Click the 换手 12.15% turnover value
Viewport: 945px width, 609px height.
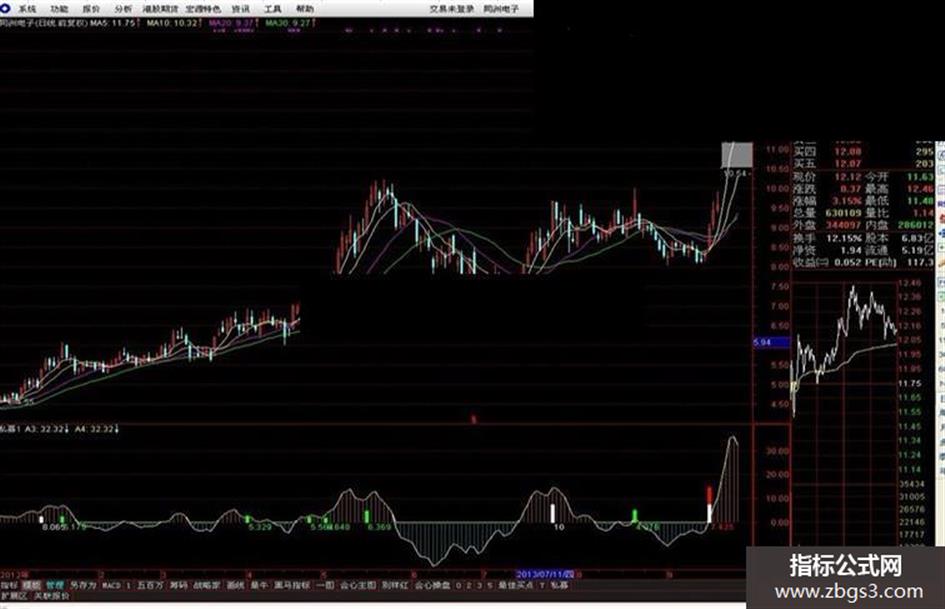[844, 238]
